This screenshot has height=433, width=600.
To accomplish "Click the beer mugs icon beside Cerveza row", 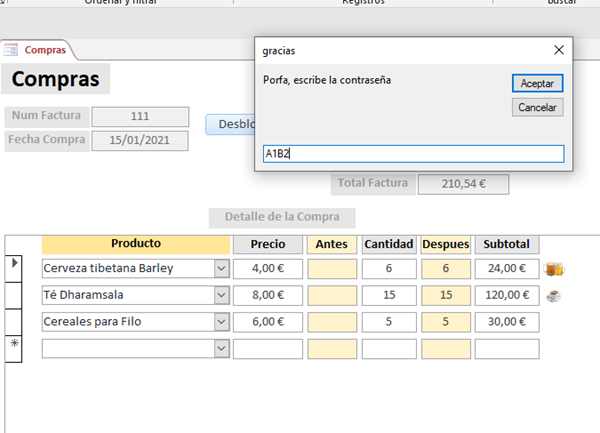I will pos(554,268).
